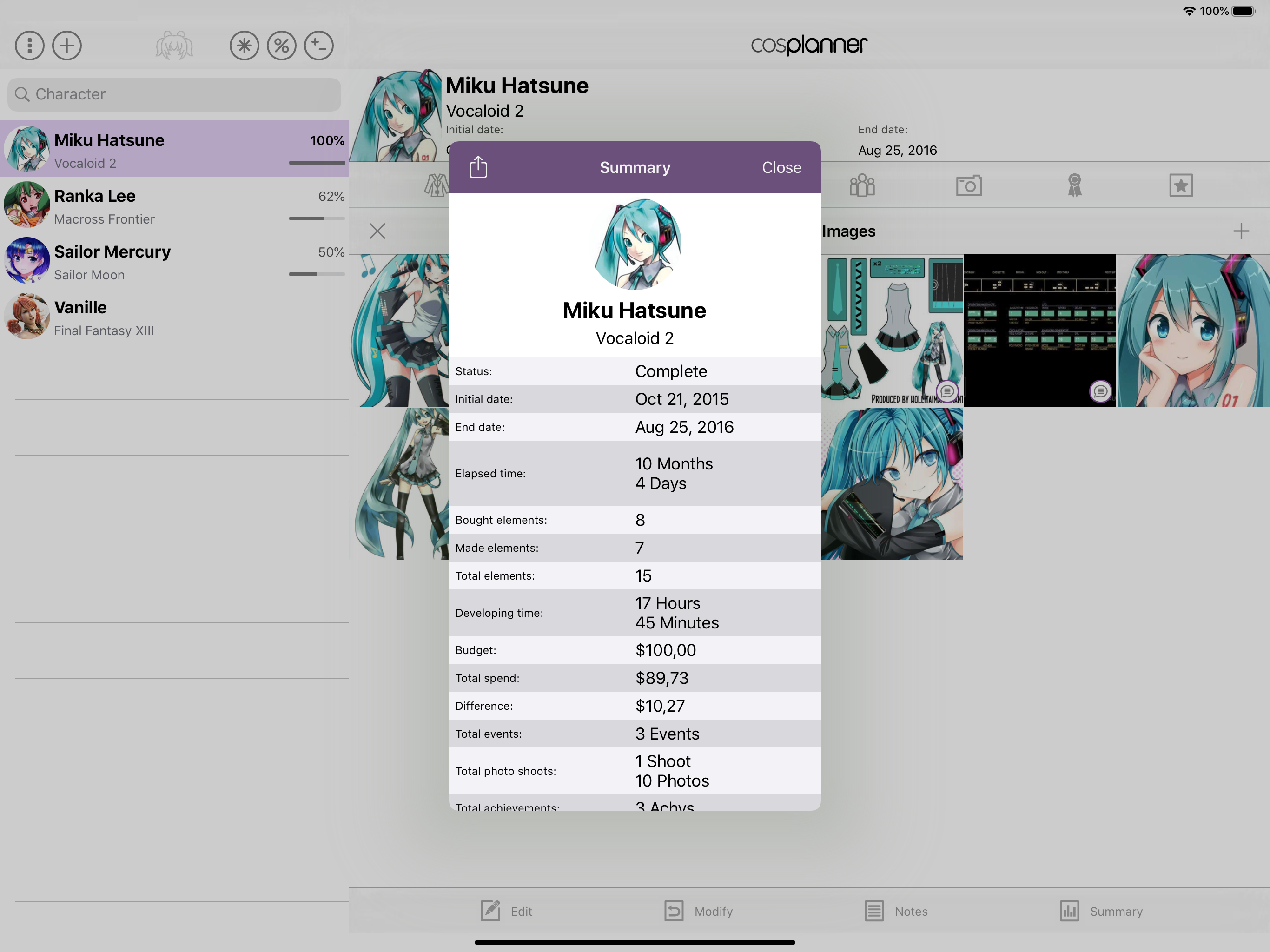Open the Miku close-up portrait thumbnail

pos(1194,330)
